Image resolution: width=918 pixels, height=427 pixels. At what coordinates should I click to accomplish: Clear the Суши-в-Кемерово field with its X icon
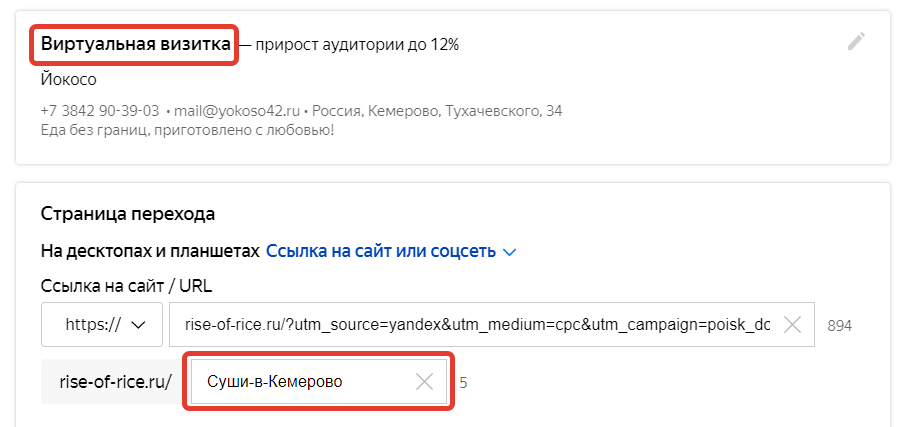pyautogui.click(x=424, y=382)
